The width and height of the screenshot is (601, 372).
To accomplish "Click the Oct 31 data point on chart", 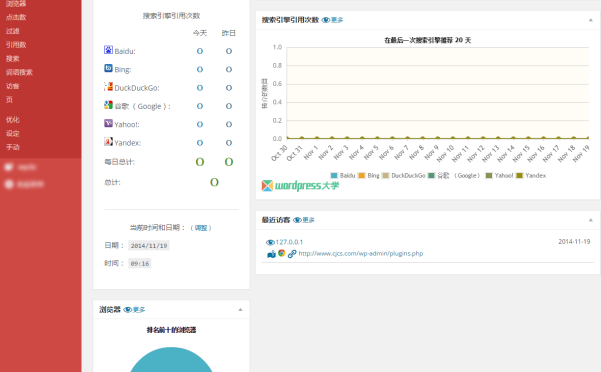I will point(302,138).
